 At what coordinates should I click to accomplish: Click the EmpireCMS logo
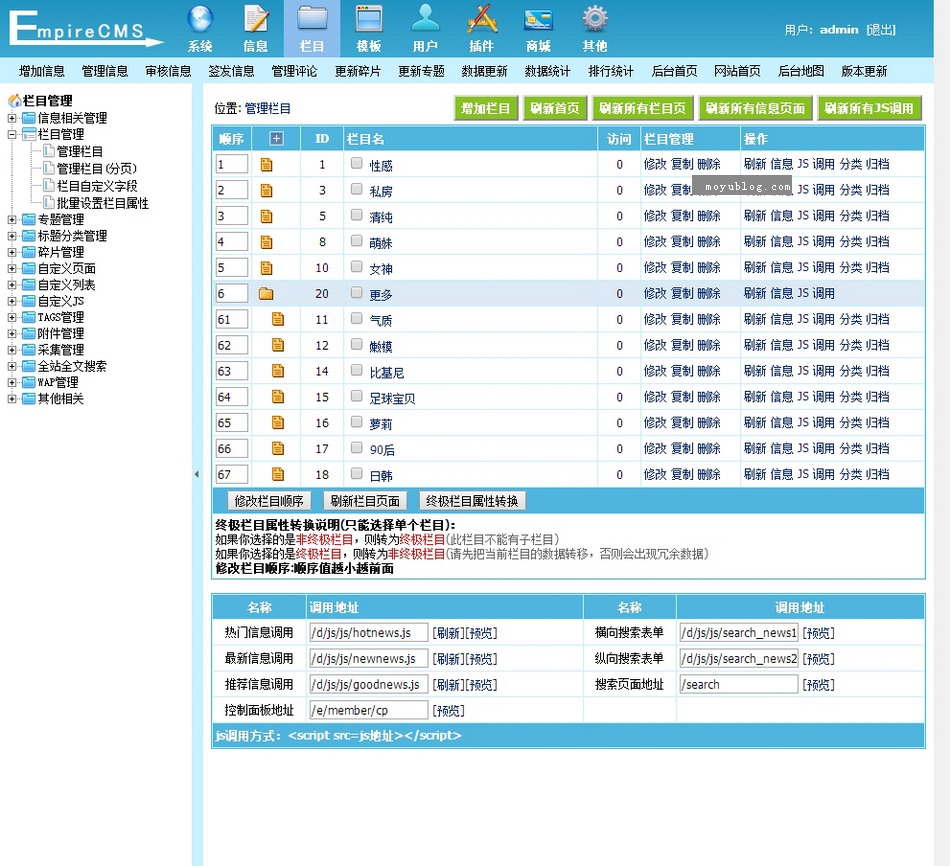[x=86, y=28]
